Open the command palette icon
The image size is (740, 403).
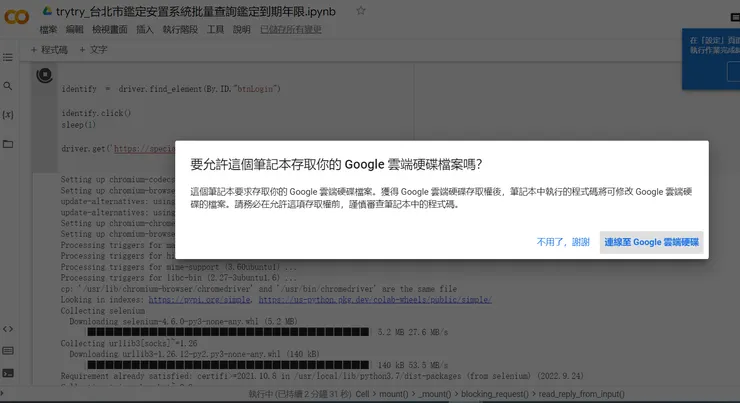[x=8, y=351]
